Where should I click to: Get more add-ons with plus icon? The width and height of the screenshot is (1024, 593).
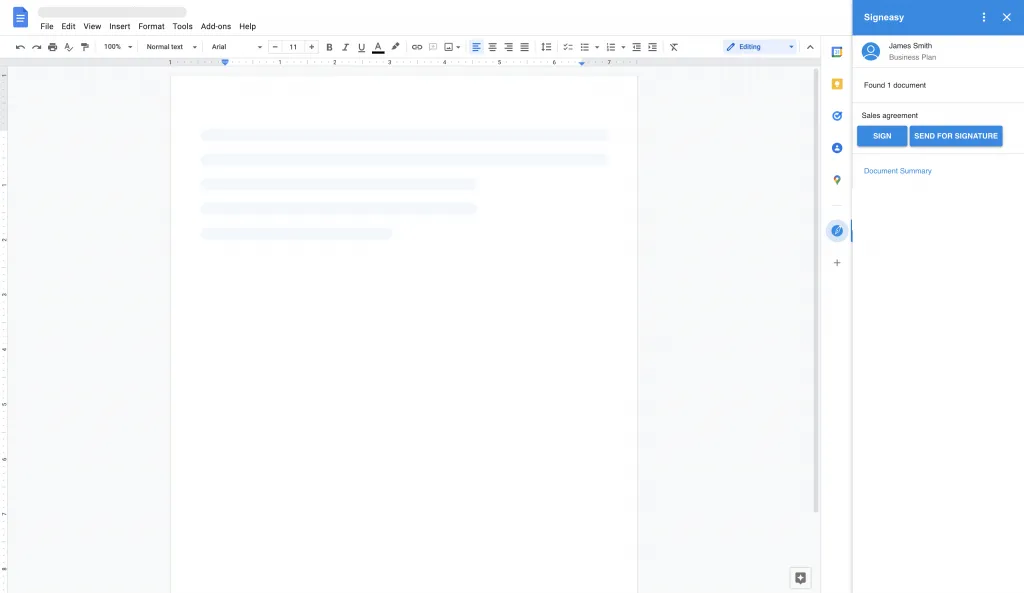837,263
